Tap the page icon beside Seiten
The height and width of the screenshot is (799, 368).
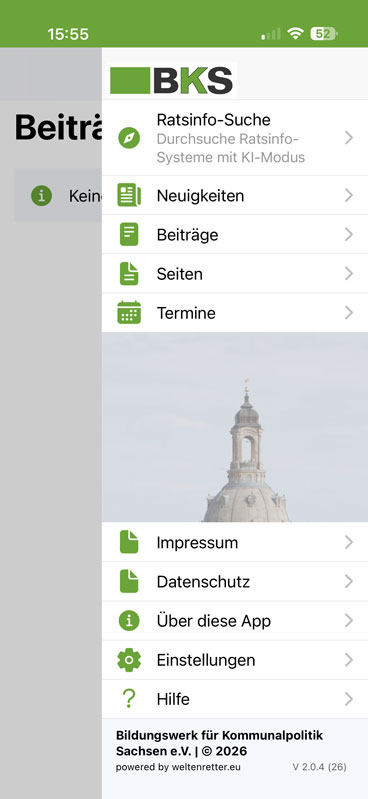pyautogui.click(x=129, y=274)
